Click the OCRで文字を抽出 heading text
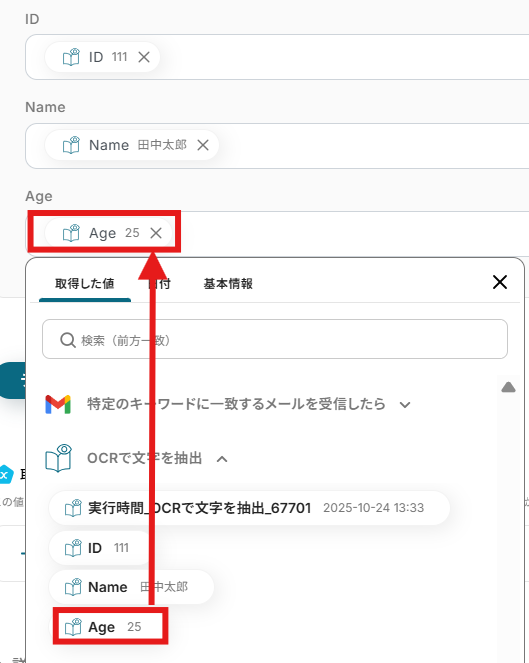The image size is (529, 663). pyautogui.click(x=144, y=458)
